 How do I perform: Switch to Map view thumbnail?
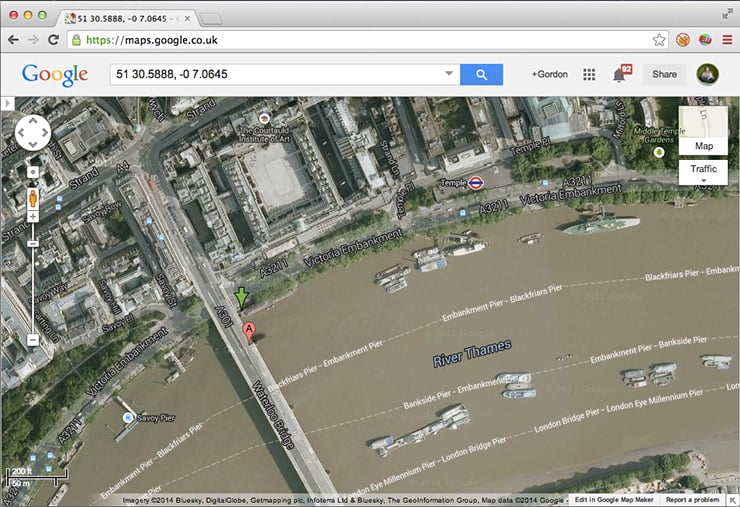(x=703, y=129)
